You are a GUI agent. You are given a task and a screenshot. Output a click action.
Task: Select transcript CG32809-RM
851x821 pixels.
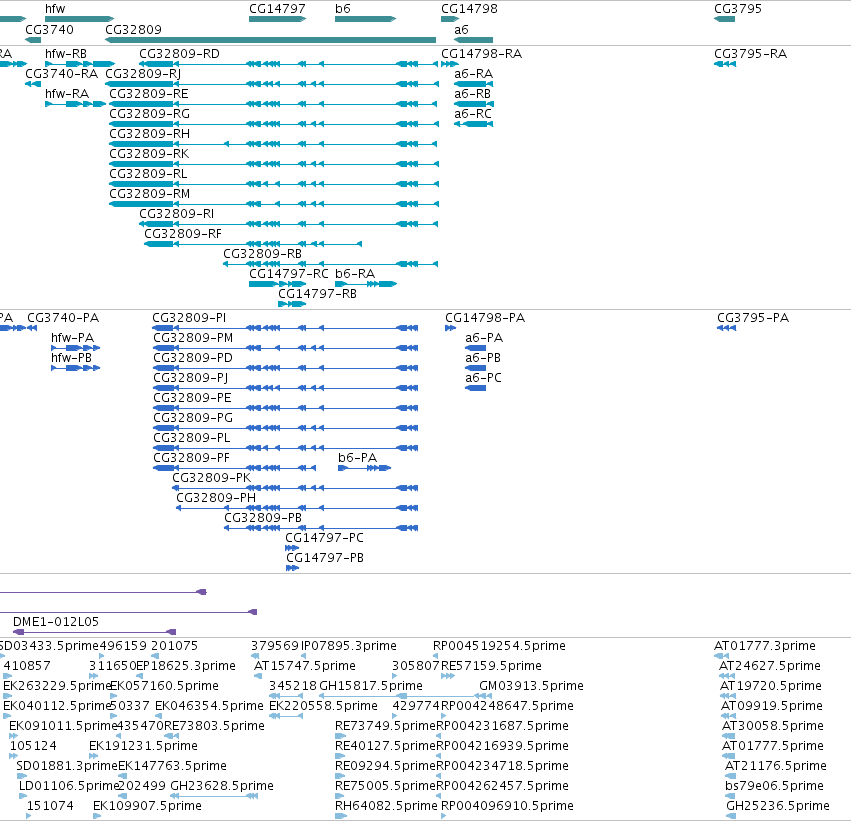click(x=274, y=204)
